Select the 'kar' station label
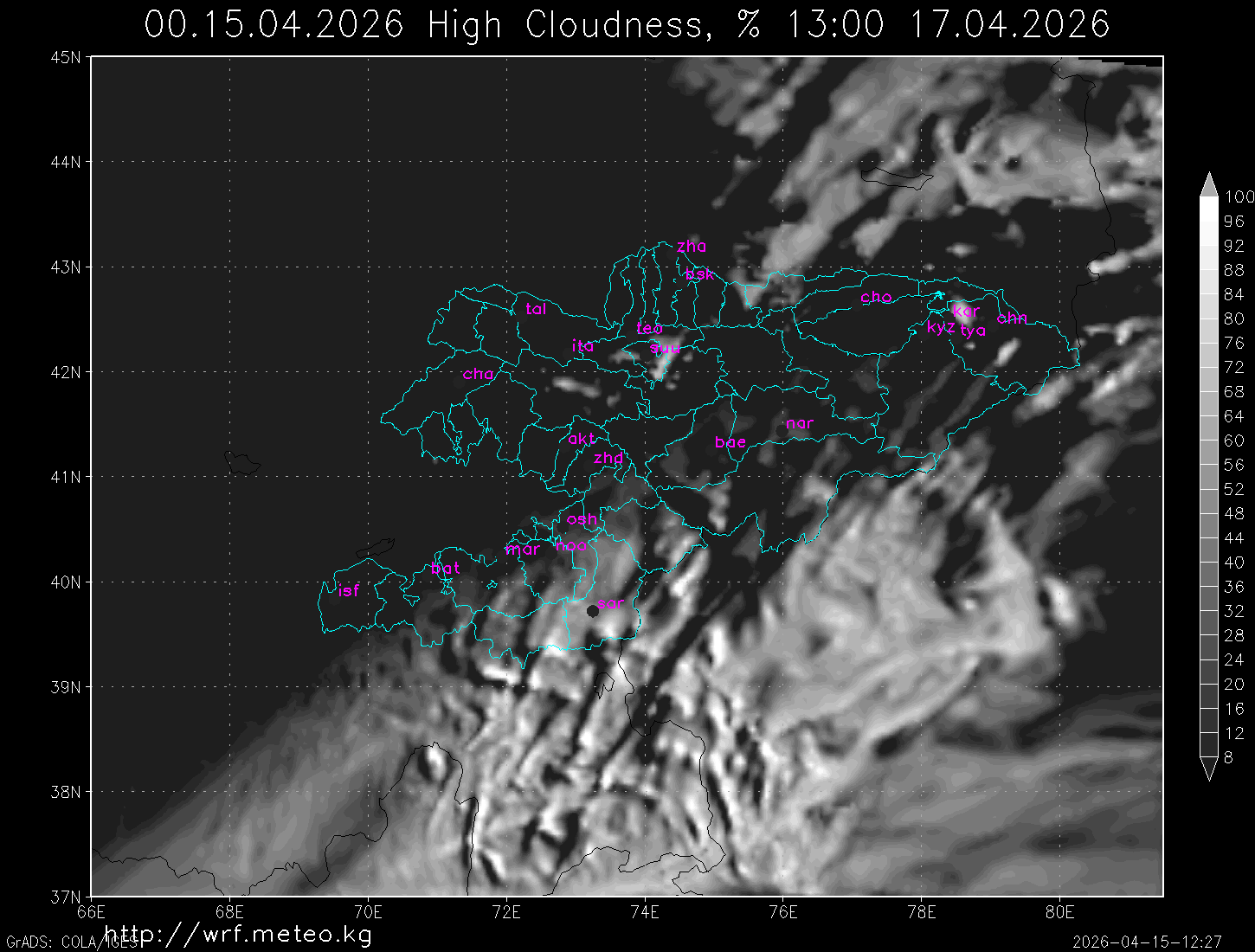 (x=966, y=311)
